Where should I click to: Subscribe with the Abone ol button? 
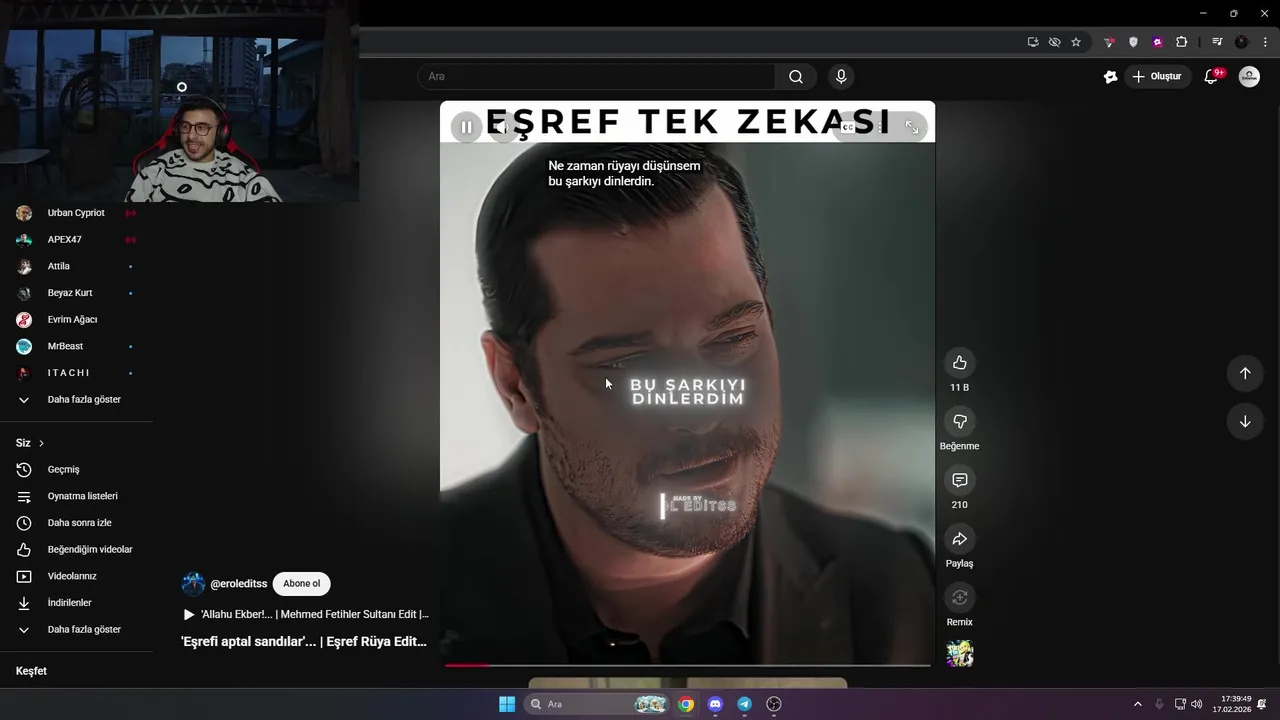tap(301, 584)
